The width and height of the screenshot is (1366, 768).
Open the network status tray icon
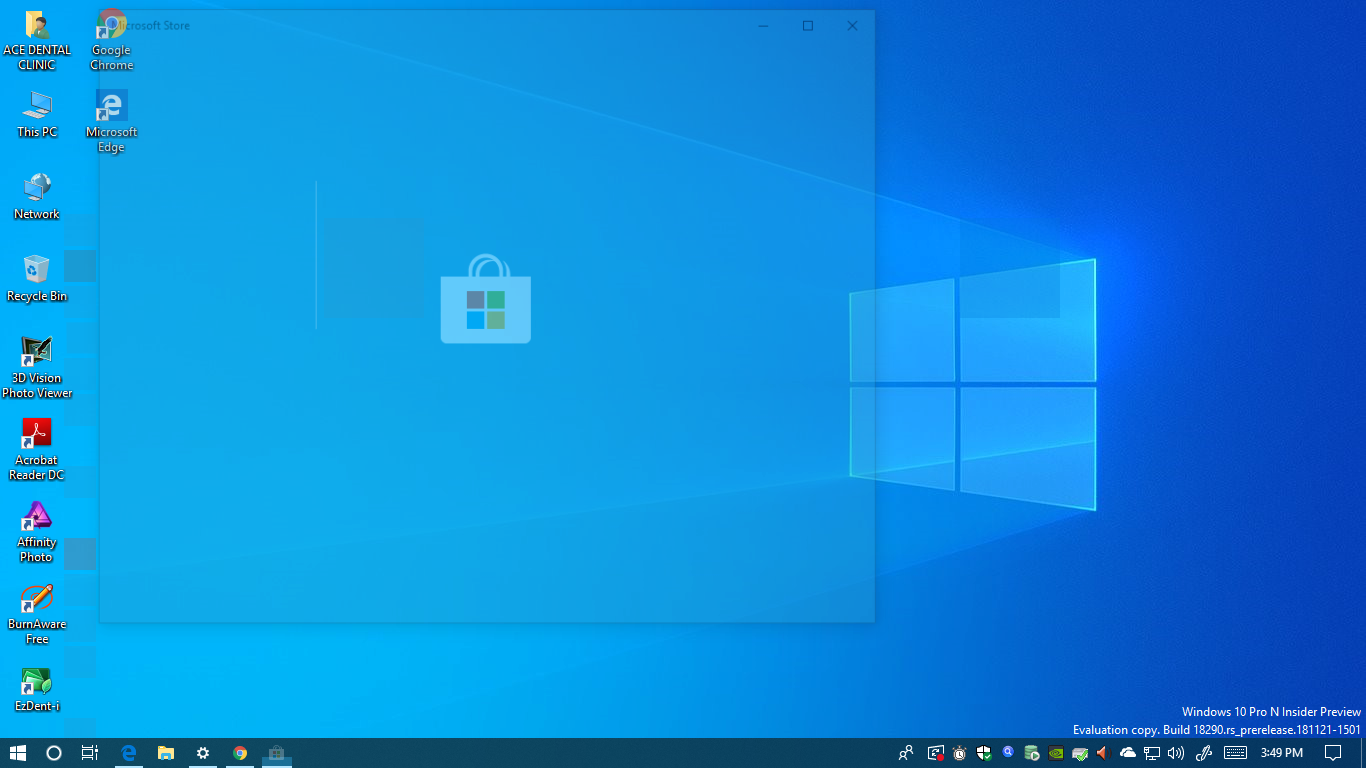pyautogui.click(x=1152, y=753)
